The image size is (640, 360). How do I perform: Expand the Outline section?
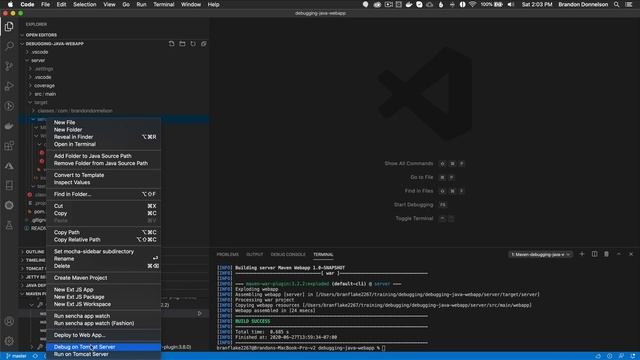tap(34, 252)
